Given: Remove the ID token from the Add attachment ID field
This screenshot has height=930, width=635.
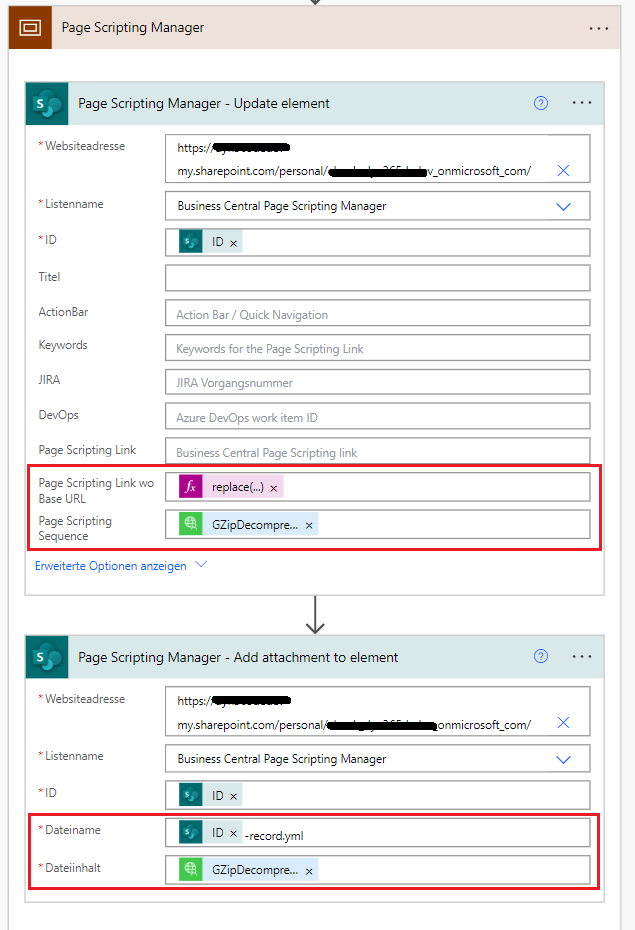Looking at the screenshot, I should click(234, 797).
